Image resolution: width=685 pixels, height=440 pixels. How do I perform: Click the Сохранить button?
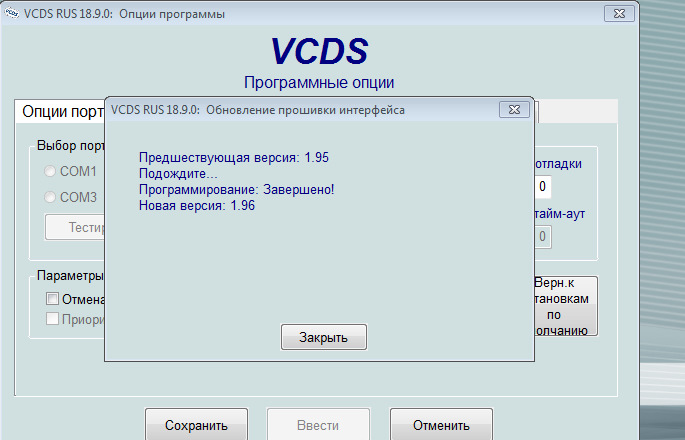(x=196, y=425)
